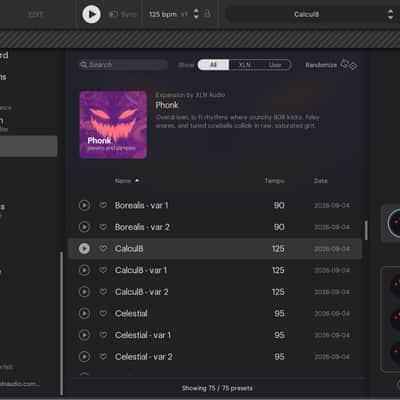Select preset name Calcul8 - var 2
This screenshot has height=400, width=400.
[x=142, y=292]
